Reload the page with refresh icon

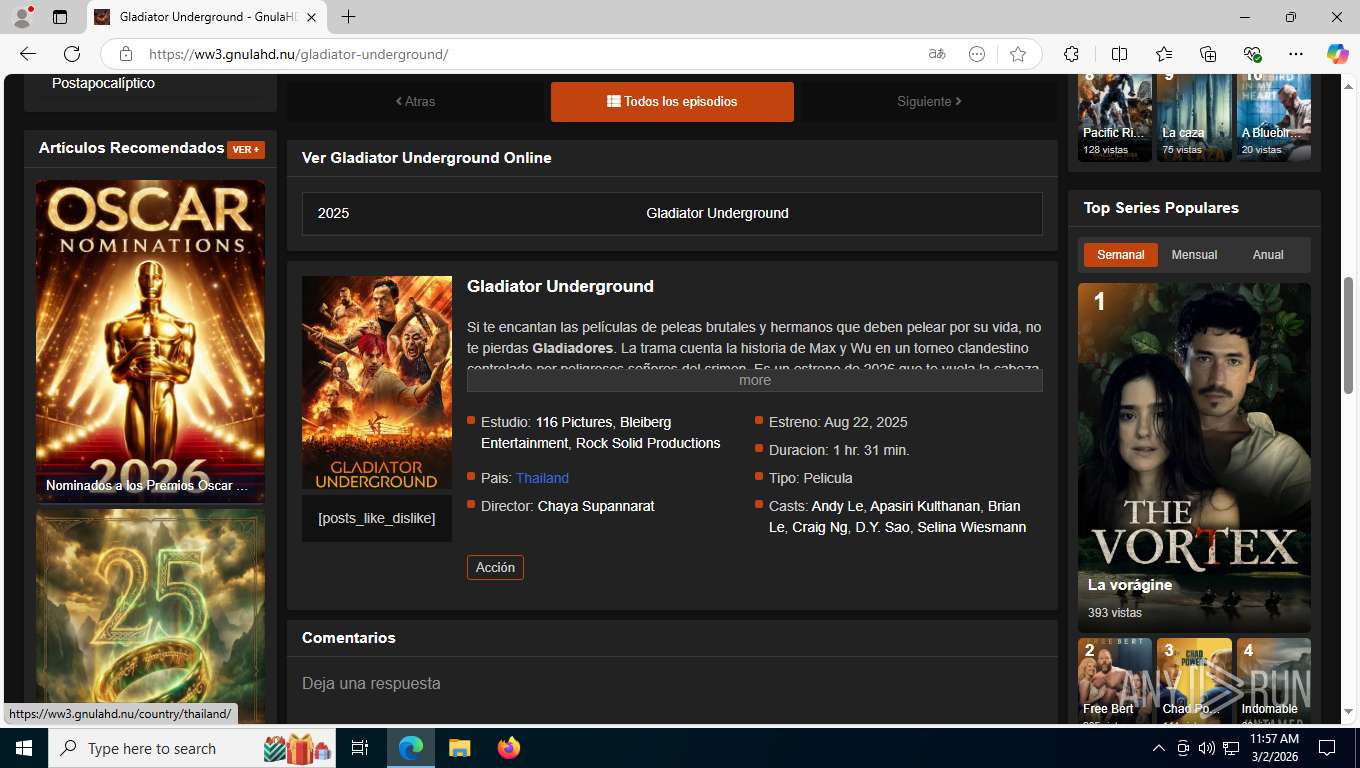72,54
